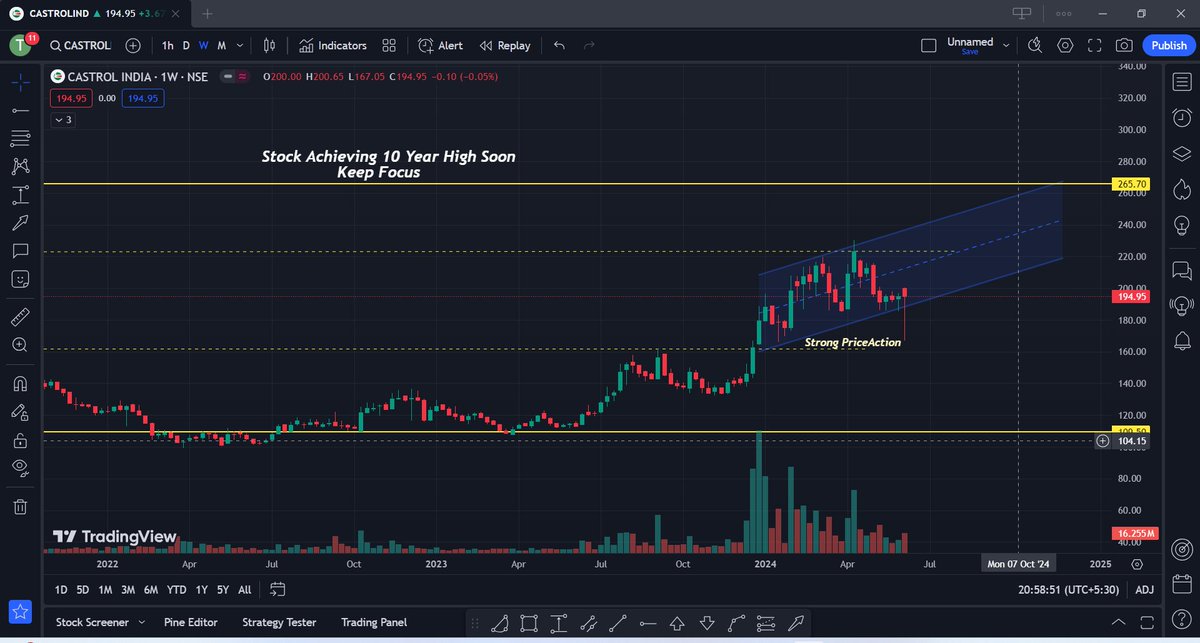
Task: Open the candlestick chart type selector
Action: point(269,45)
